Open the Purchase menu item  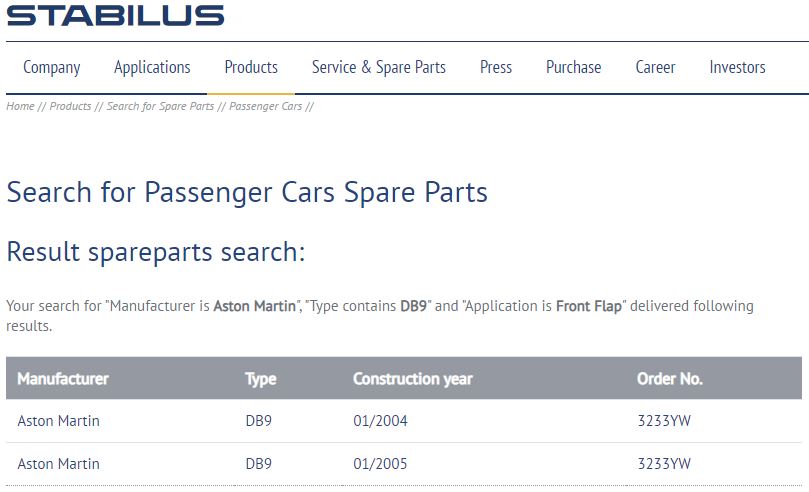pos(574,67)
